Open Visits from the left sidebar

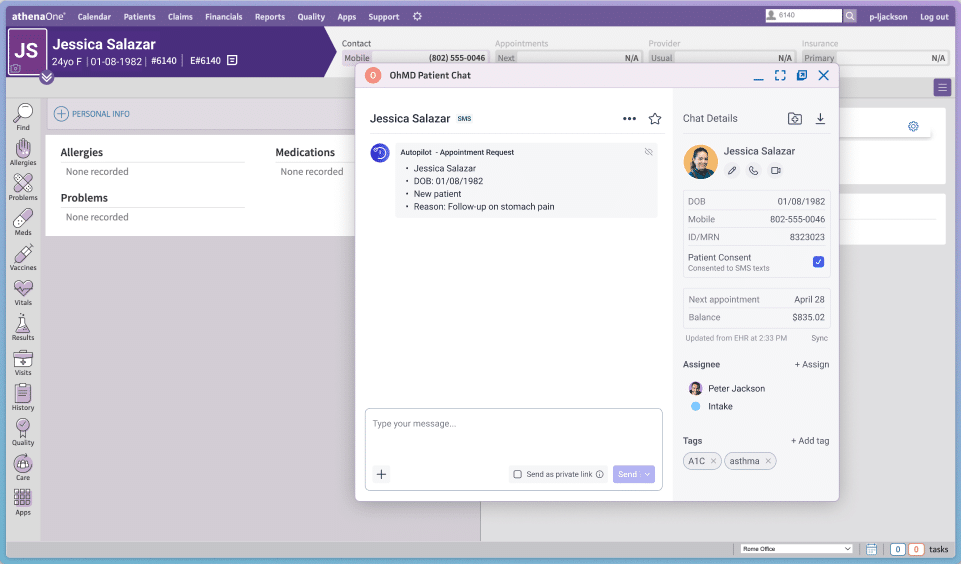[x=23, y=362]
